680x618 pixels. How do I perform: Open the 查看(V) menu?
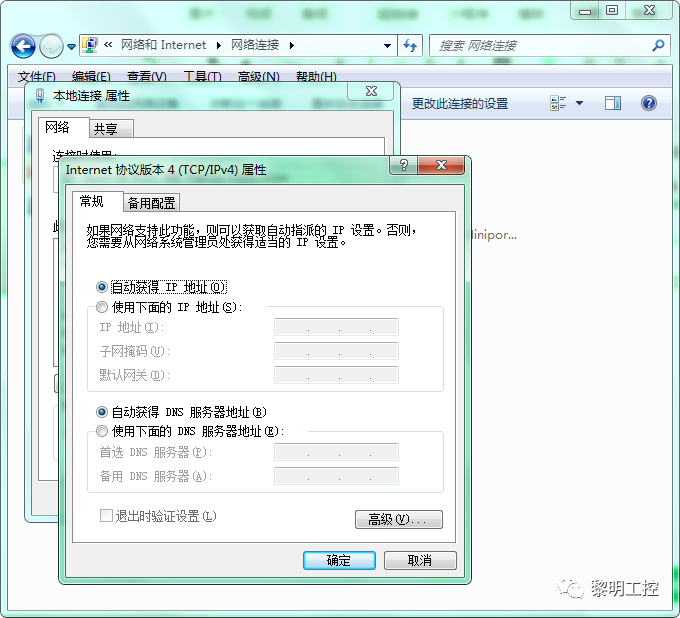(x=147, y=76)
